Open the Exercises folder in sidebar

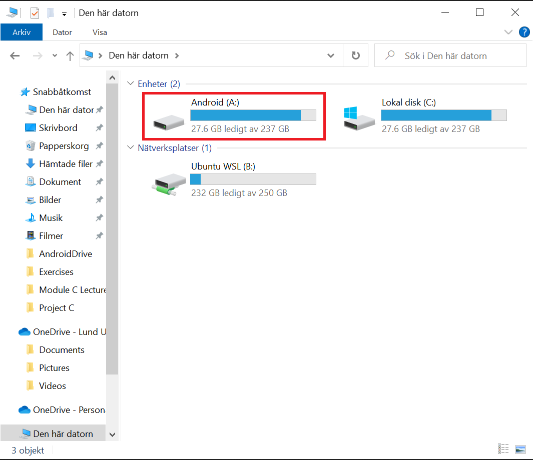point(50,272)
